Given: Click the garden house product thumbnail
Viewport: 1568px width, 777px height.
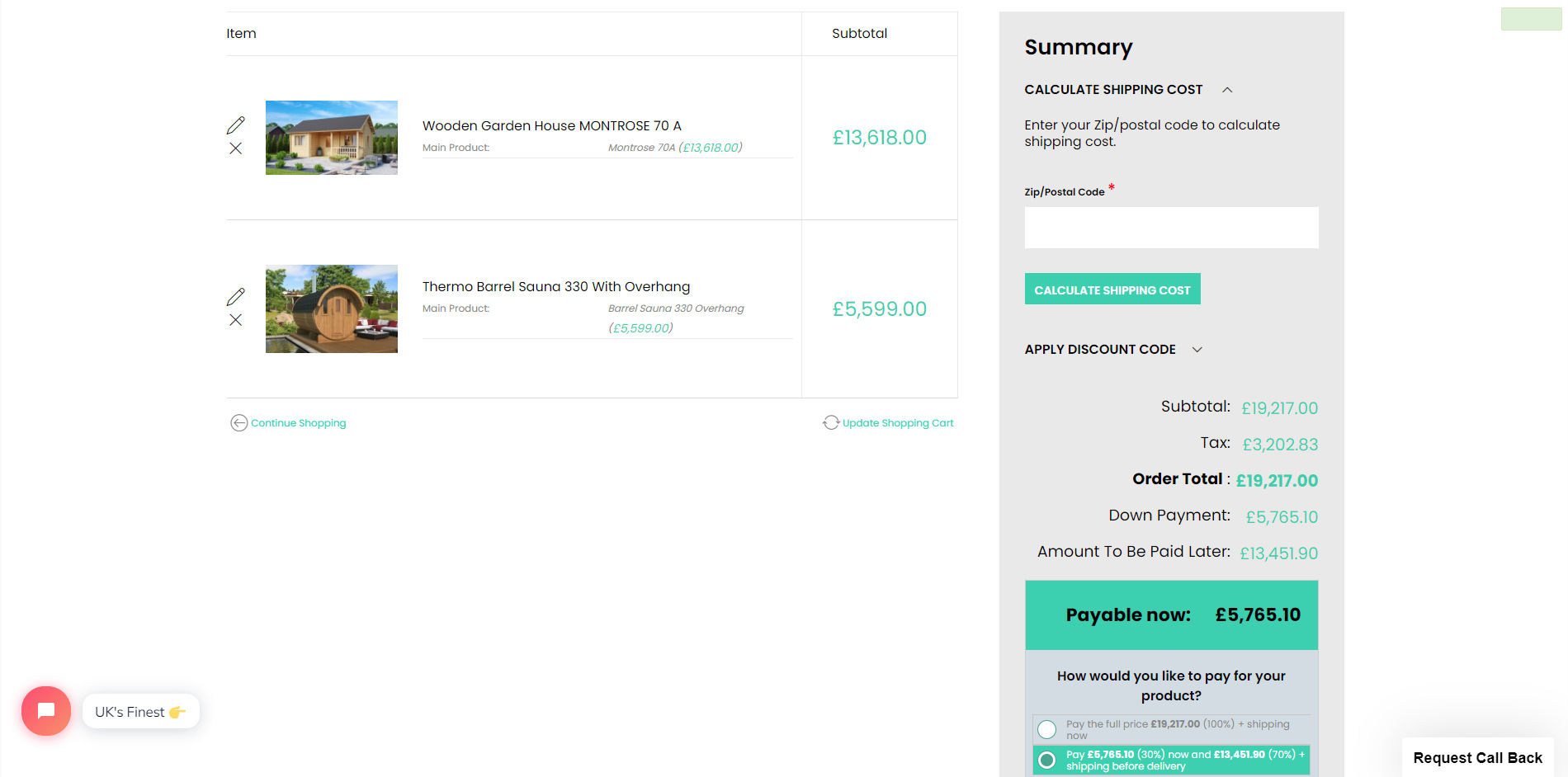Looking at the screenshot, I should (x=332, y=138).
